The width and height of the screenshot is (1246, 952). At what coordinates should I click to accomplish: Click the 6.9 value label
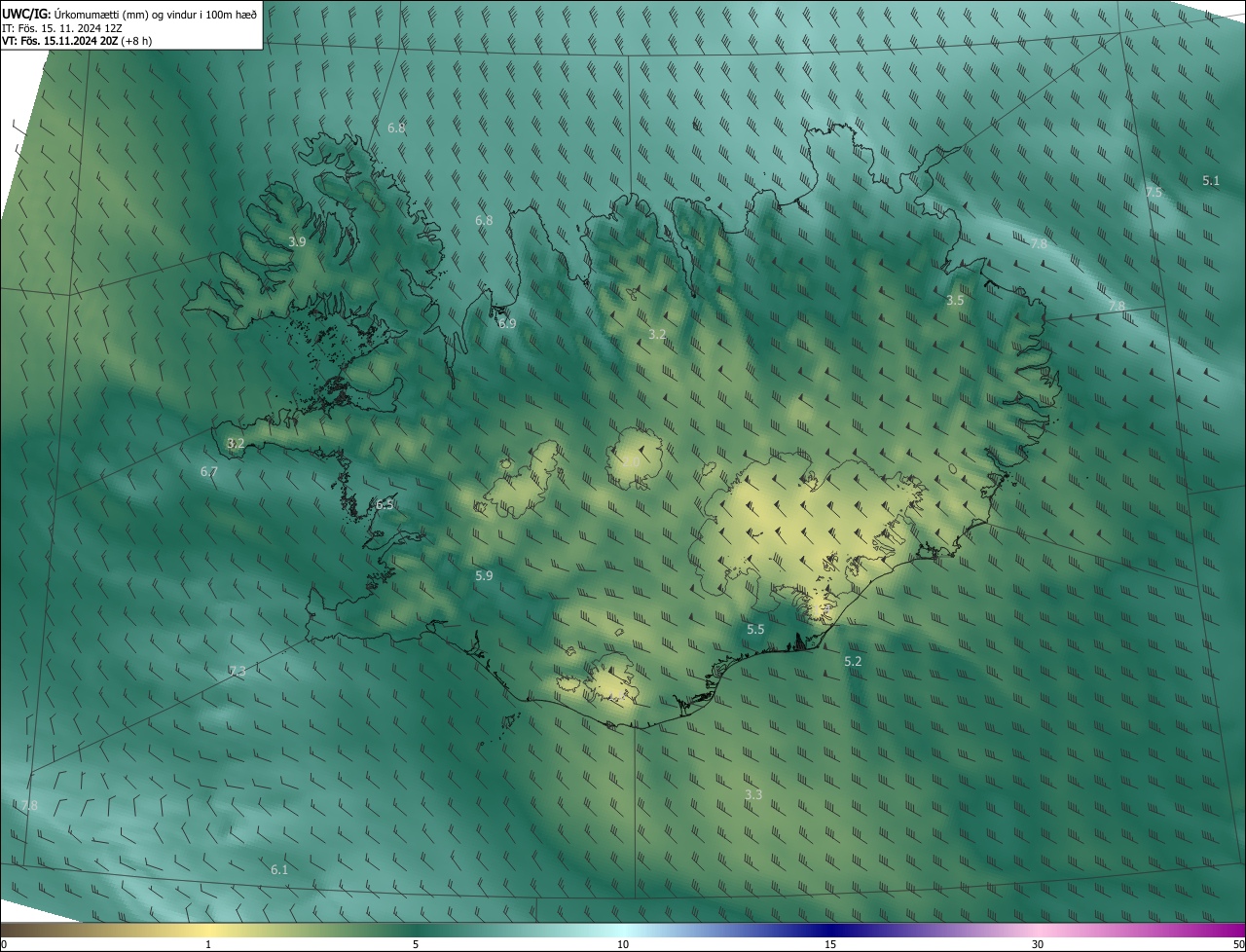click(507, 323)
